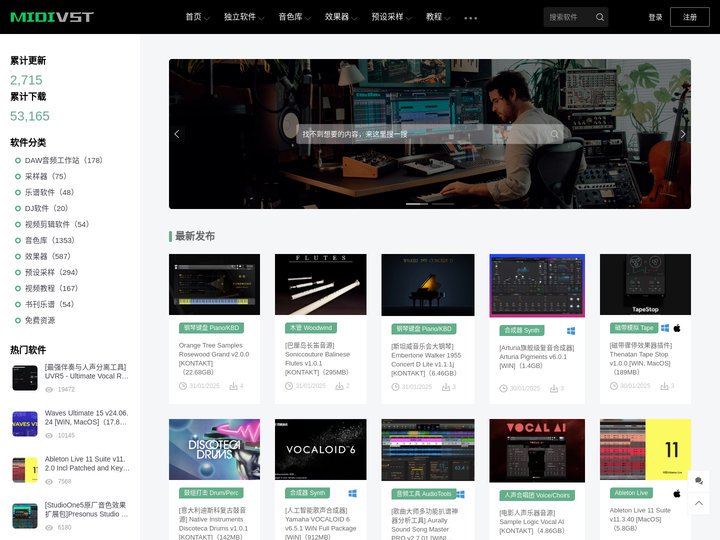Click the MIDIVST logo
Image resolution: width=720 pixels, height=540 pixels.
(52, 17)
